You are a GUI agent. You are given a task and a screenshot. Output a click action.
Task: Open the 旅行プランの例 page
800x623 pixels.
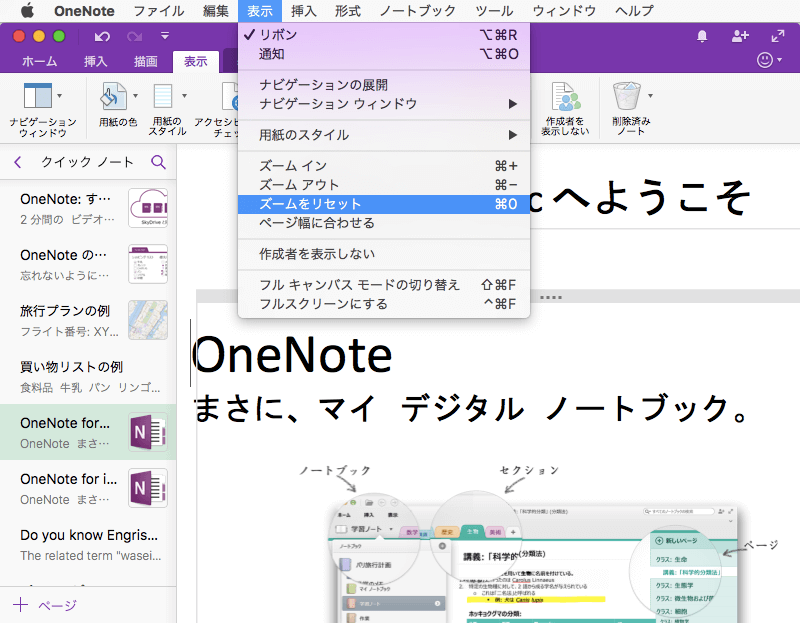tap(88, 320)
